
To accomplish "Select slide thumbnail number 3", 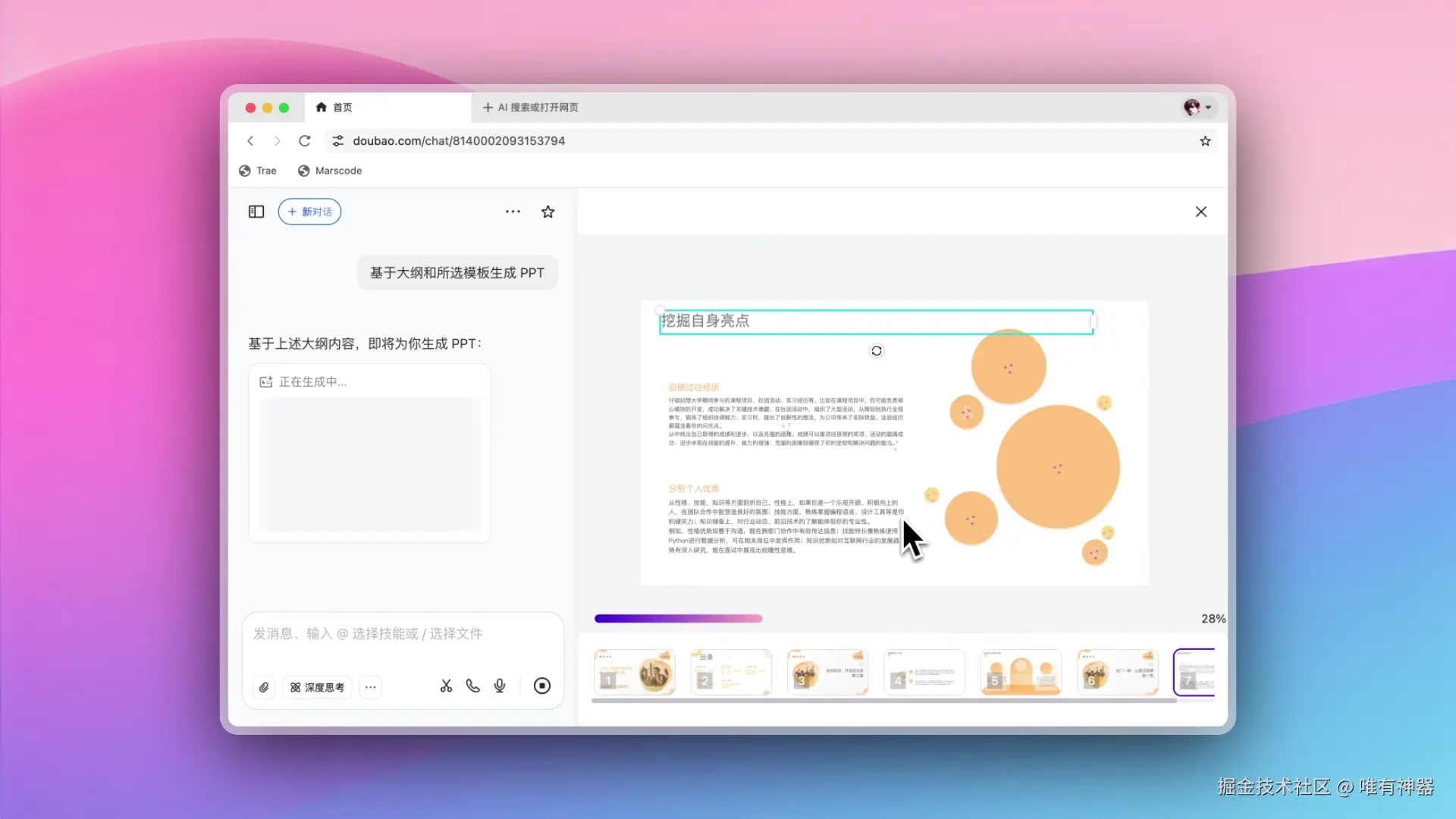I will point(827,672).
